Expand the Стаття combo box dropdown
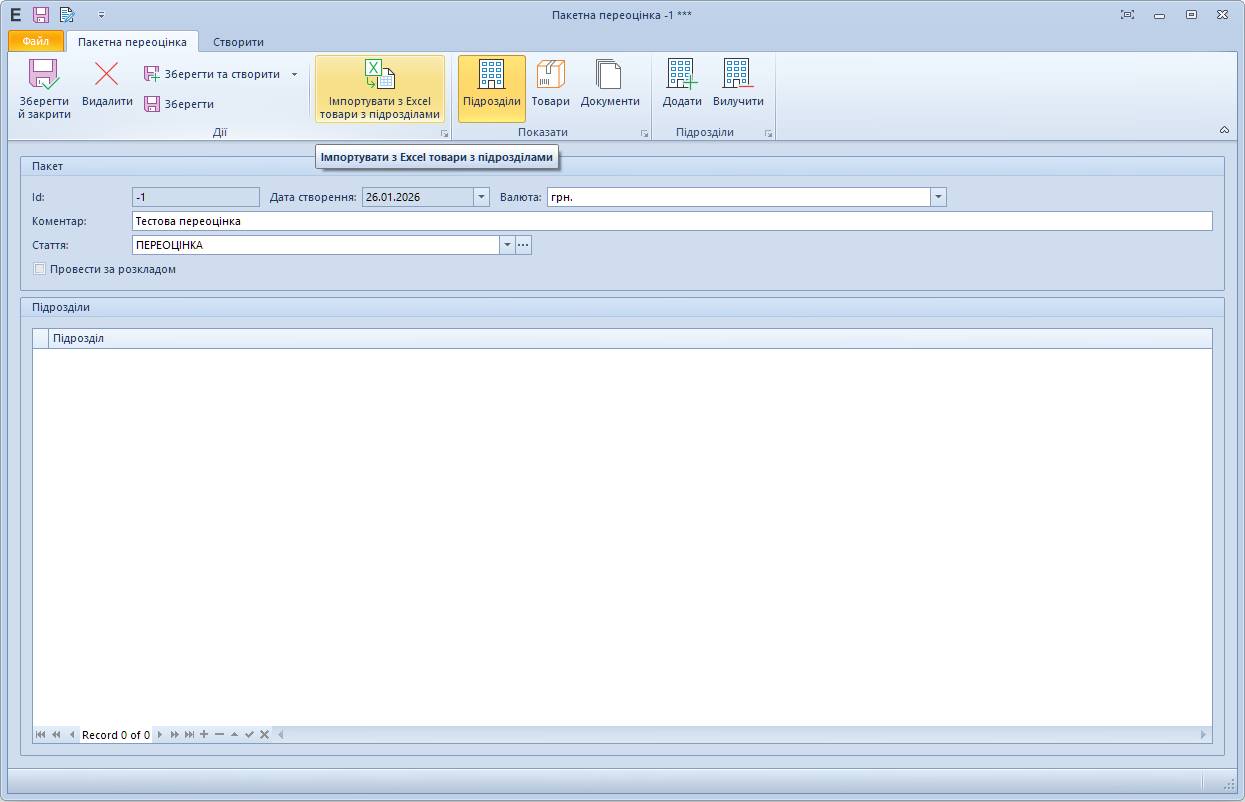This screenshot has width=1245, height=802. (x=507, y=245)
